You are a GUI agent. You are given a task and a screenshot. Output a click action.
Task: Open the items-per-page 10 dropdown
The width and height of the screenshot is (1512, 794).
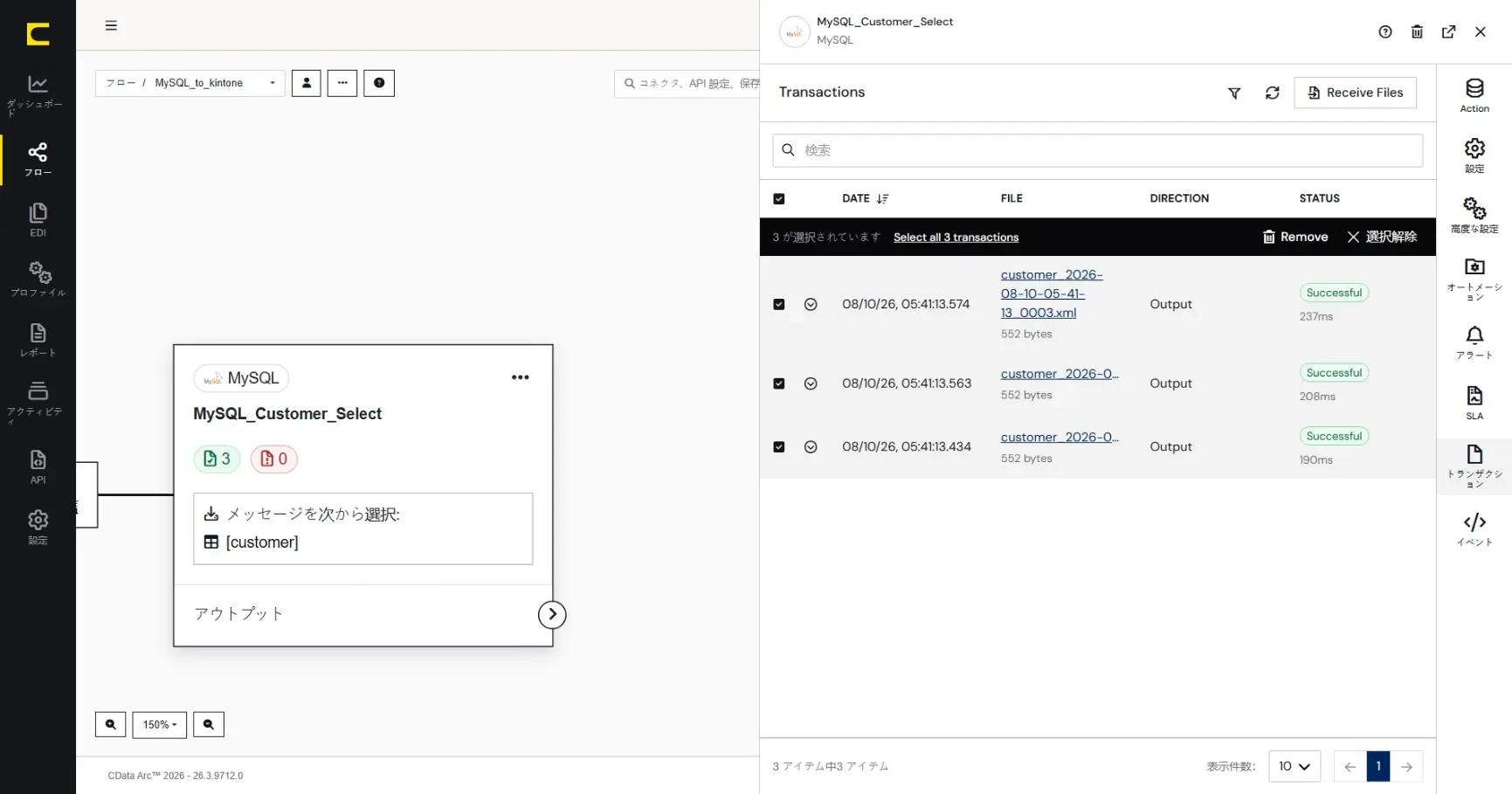pos(1295,766)
